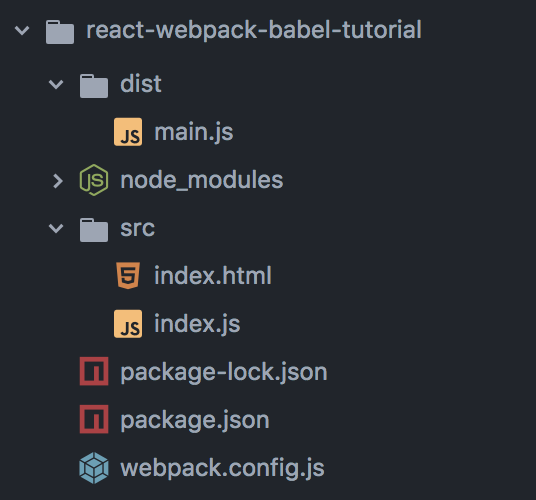536x500 pixels.
Task: Click the dist folder icon
Action: [94, 86]
